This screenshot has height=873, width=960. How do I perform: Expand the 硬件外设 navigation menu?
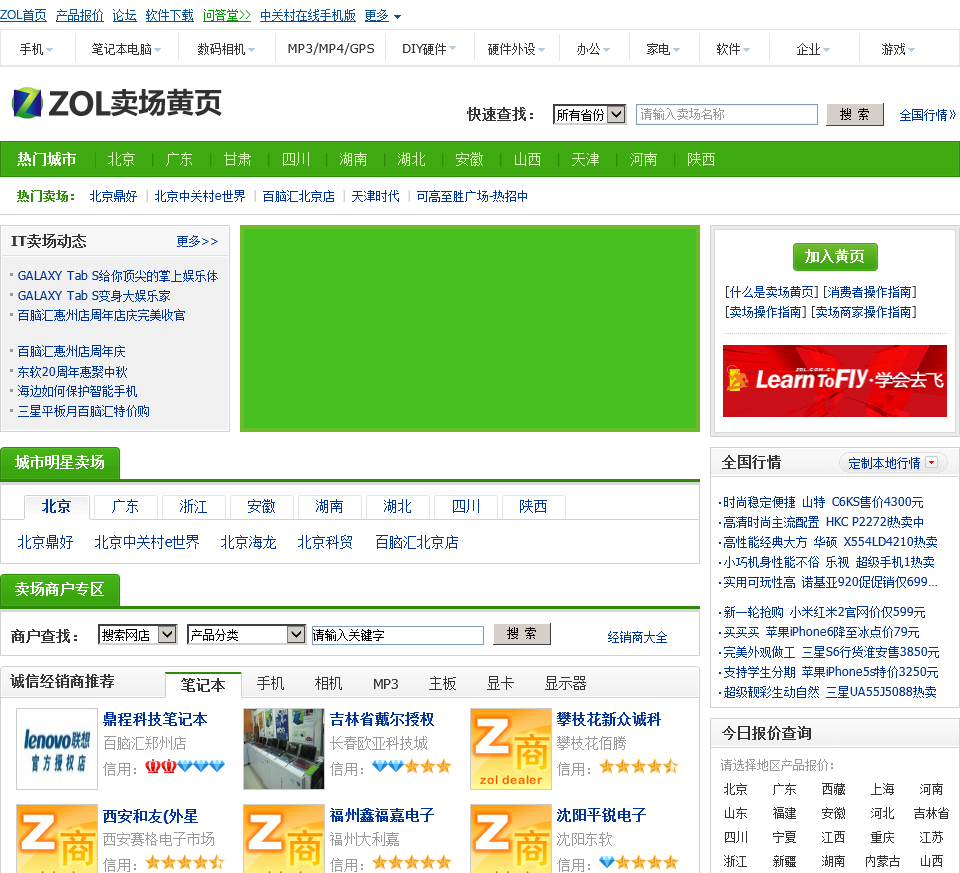click(x=516, y=49)
